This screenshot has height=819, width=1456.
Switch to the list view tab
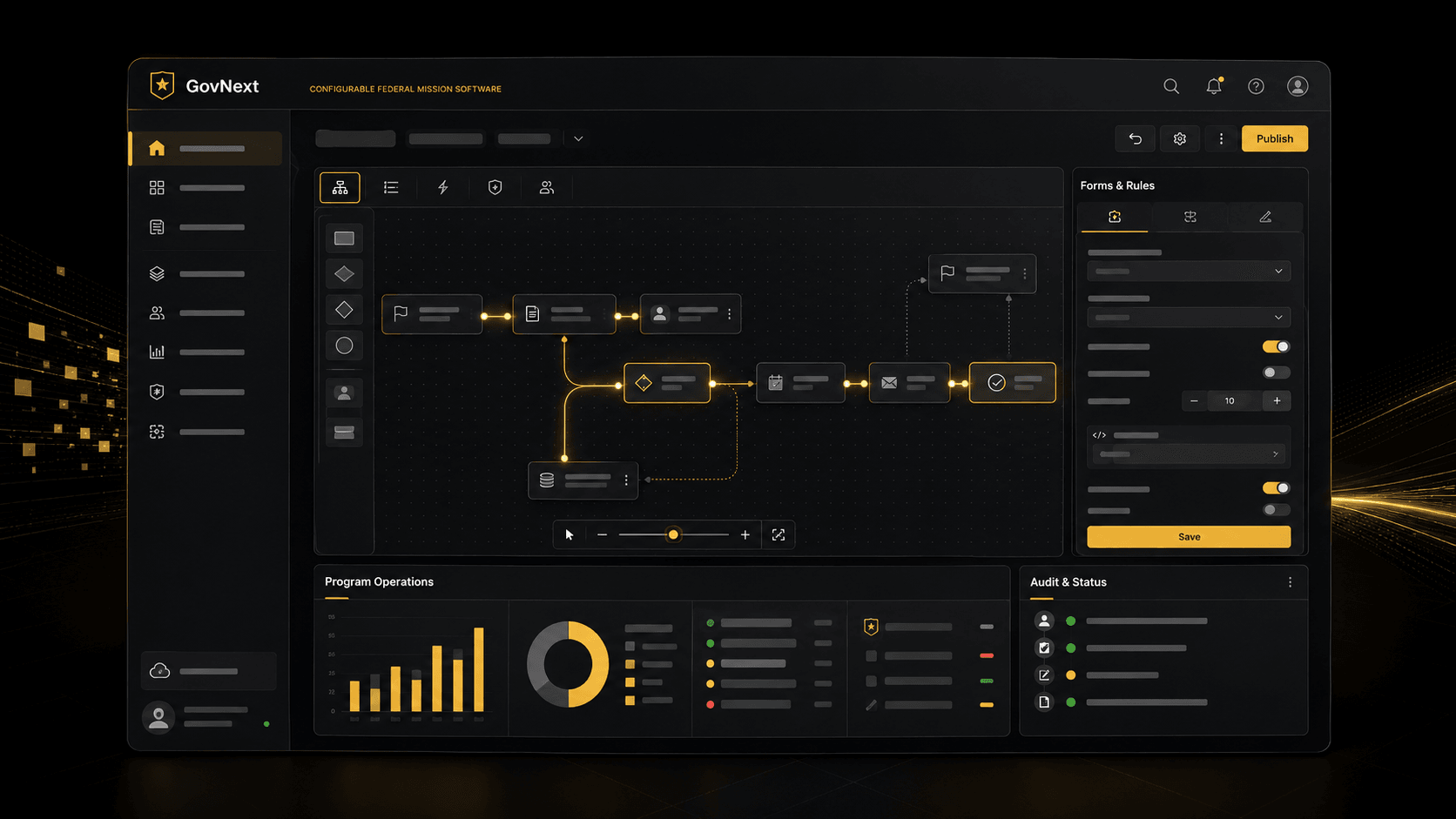click(391, 187)
